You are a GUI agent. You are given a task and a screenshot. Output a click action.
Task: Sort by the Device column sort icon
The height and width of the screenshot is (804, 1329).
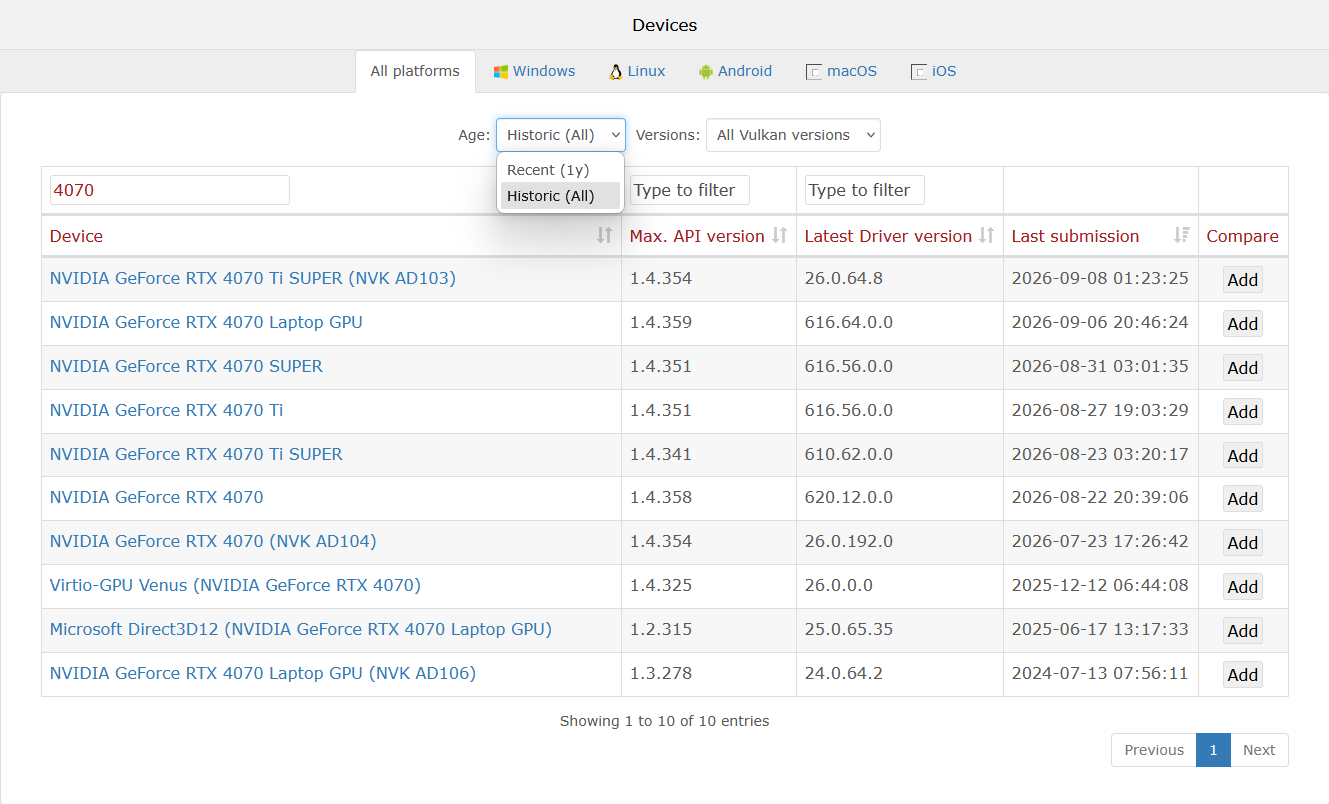point(604,235)
